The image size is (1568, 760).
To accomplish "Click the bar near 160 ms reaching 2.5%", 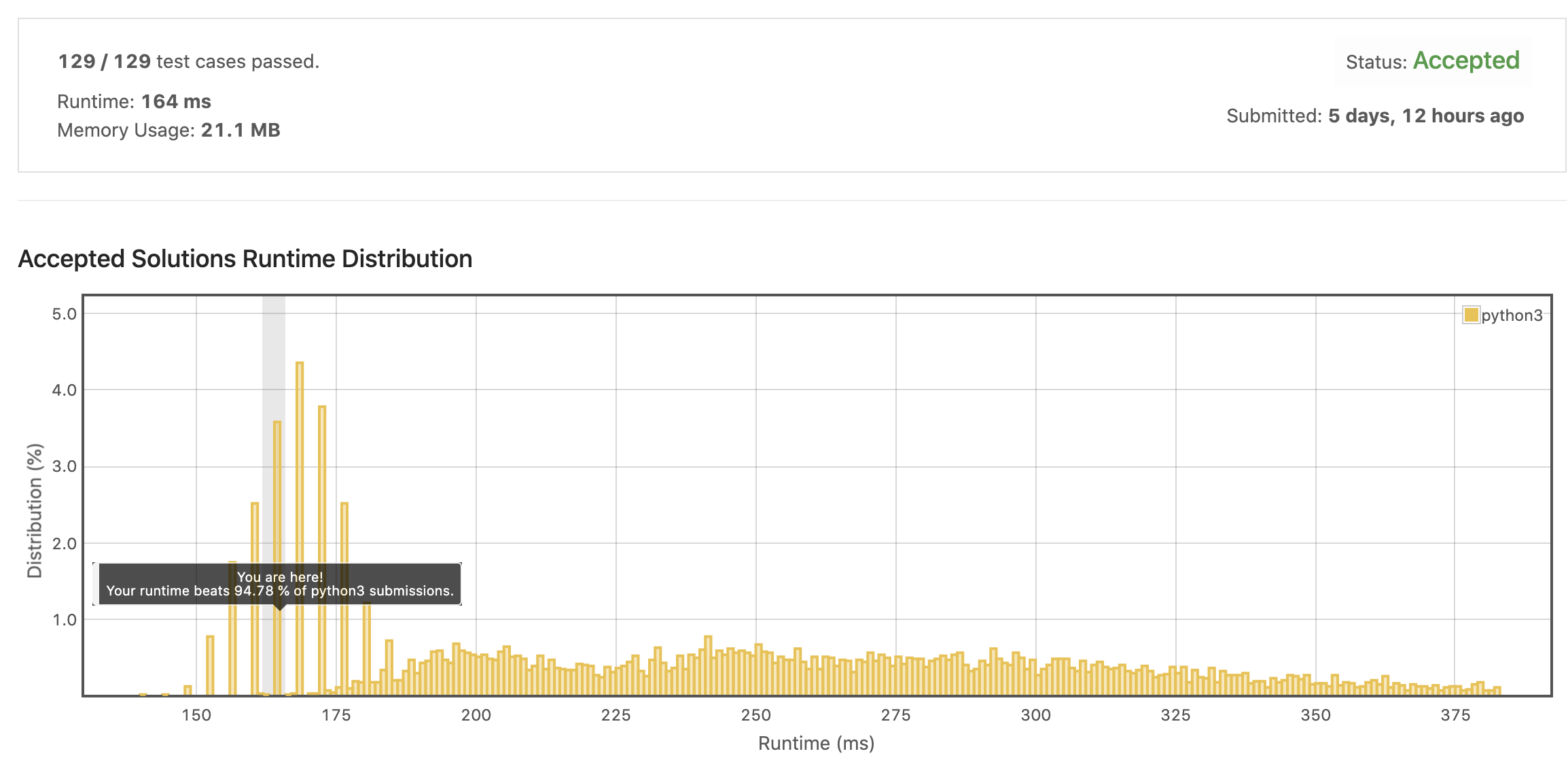I will tap(255, 537).
